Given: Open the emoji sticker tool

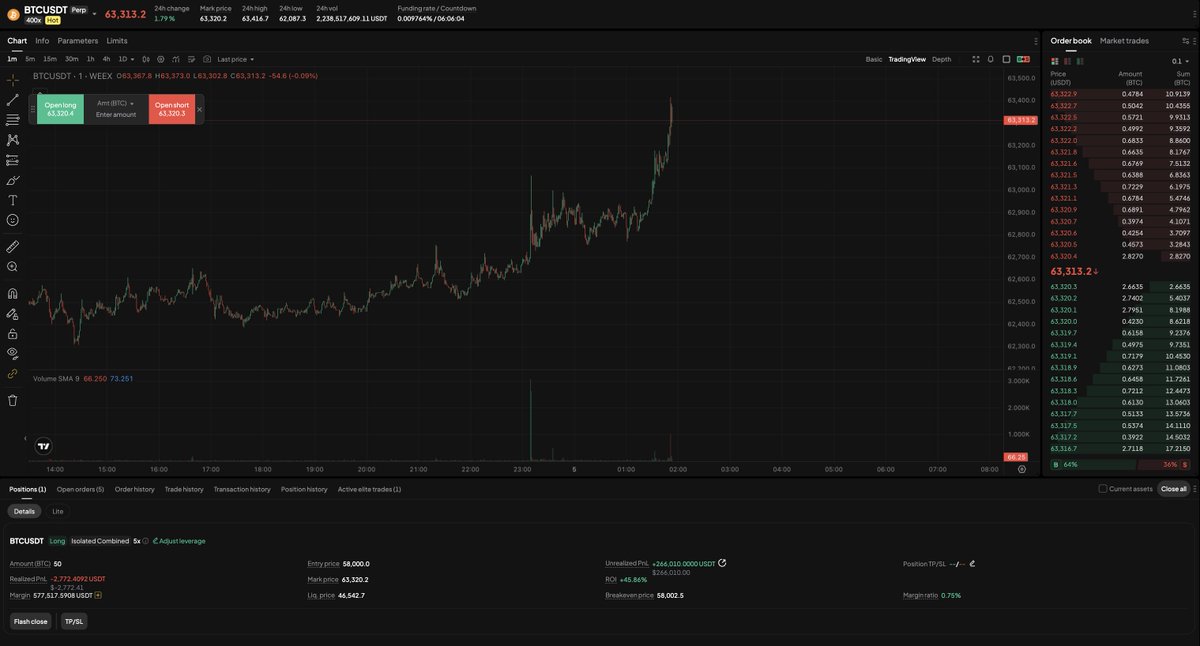Looking at the screenshot, I should (x=12, y=220).
